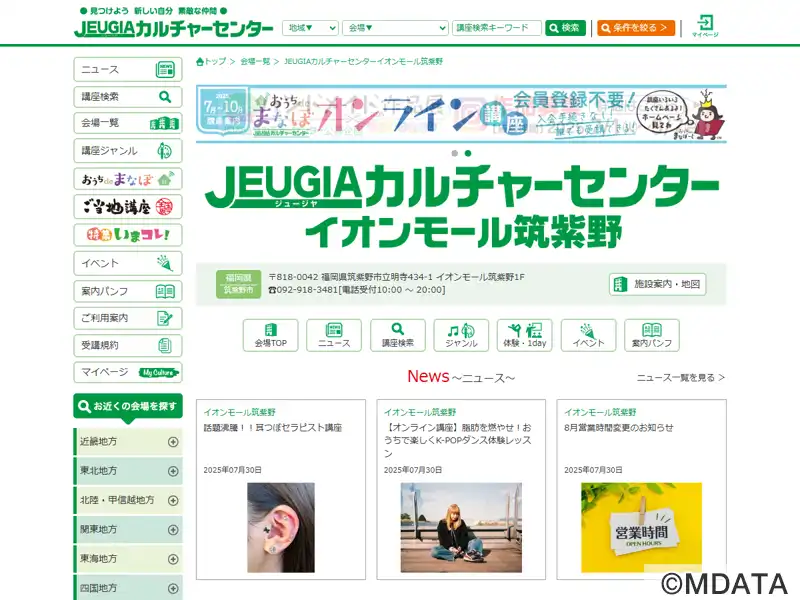Open 施設案内・地図 button
Viewport: 800px width, 600px height.
(x=657, y=284)
